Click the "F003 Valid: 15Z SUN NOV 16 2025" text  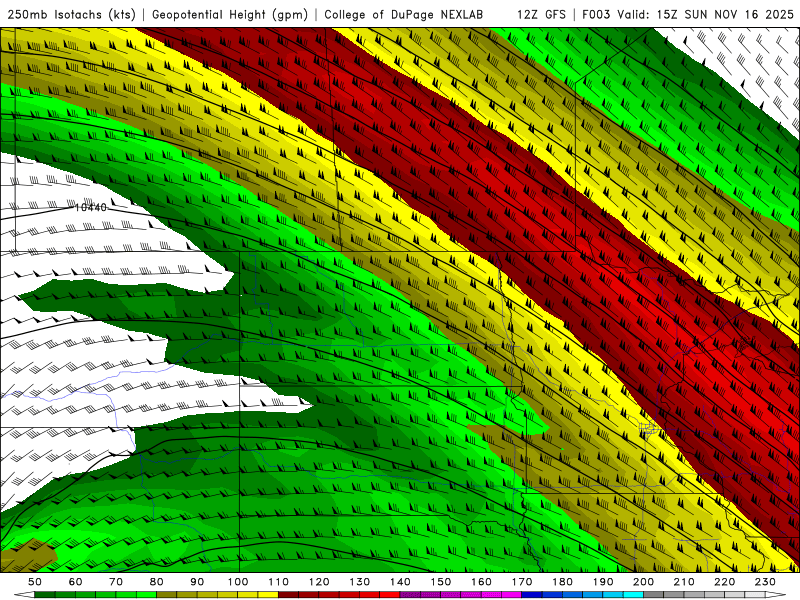pyautogui.click(x=688, y=14)
